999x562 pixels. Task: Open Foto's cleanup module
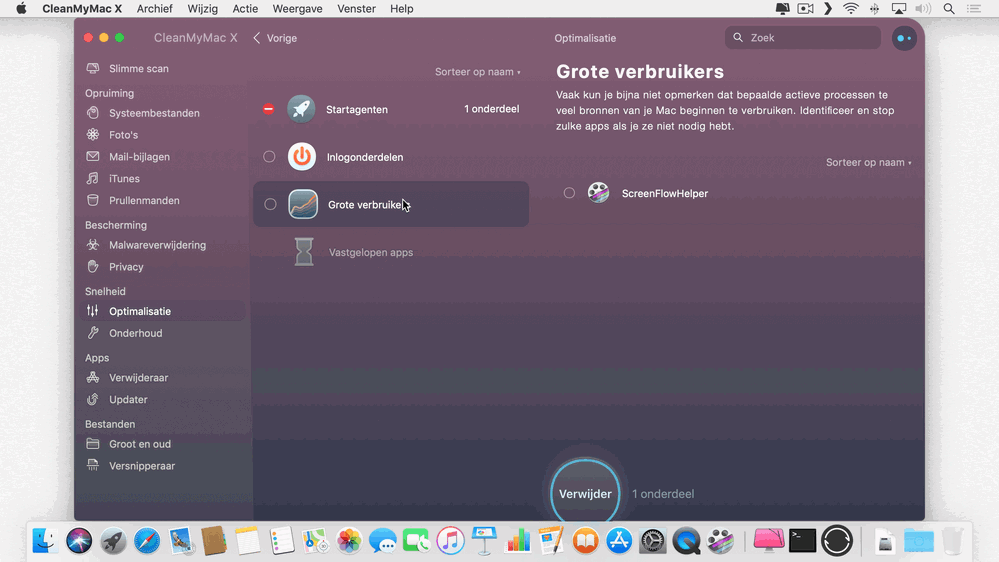(x=123, y=135)
